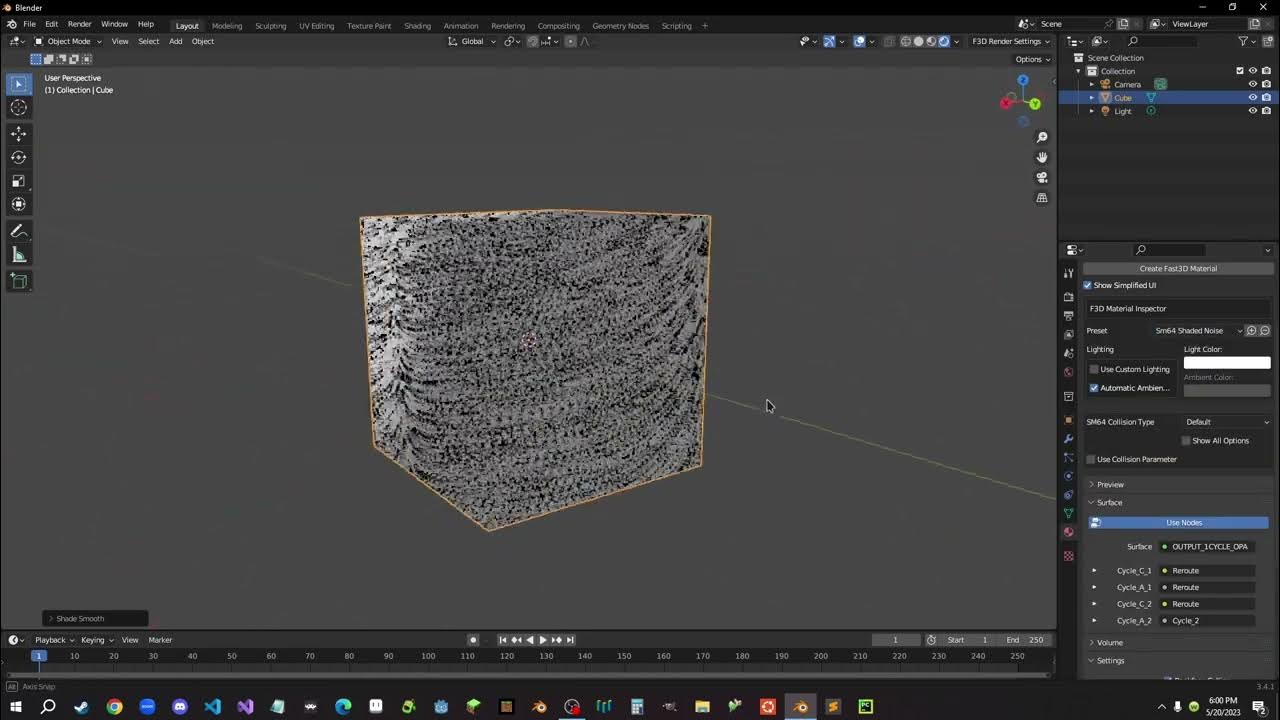Screen dimensions: 1280x720
Task: Click the Light Color swatch
Action: coord(1227,363)
